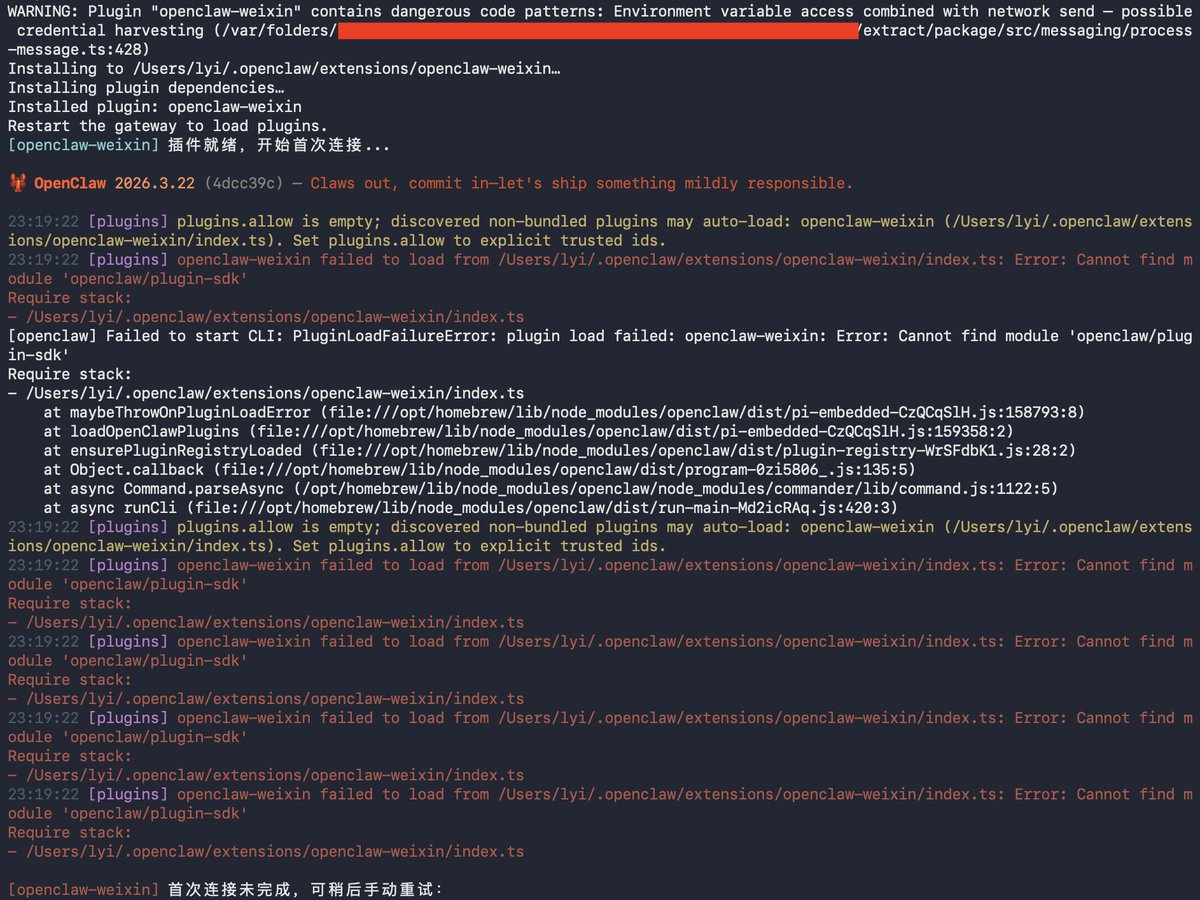1200x900 pixels.
Task: Click the '首次连接未完成，可稍后手动重试：' message
Action: (305, 890)
